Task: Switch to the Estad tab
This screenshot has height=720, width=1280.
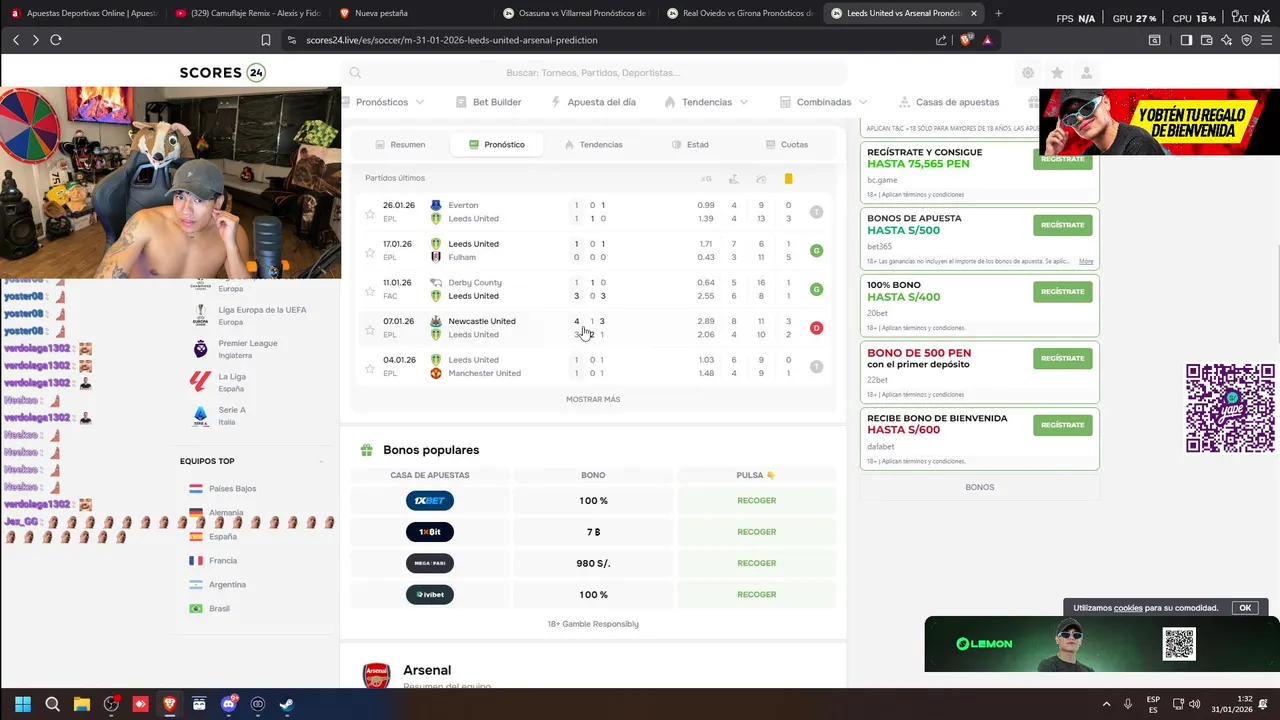Action: (690, 145)
